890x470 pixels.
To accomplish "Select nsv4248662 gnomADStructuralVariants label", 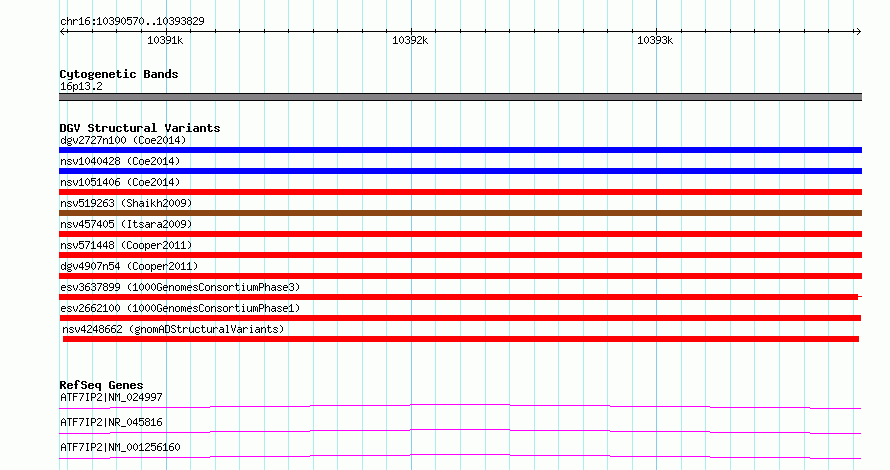I will click(x=173, y=329).
